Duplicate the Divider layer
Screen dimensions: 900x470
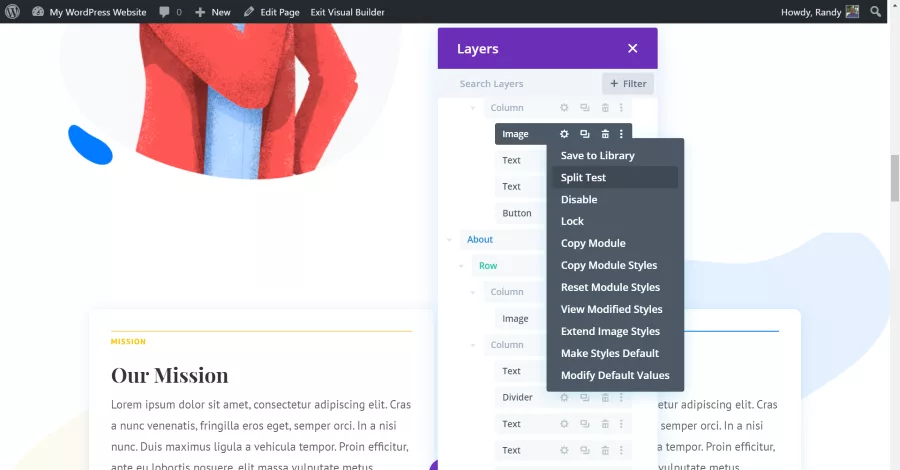(x=584, y=397)
